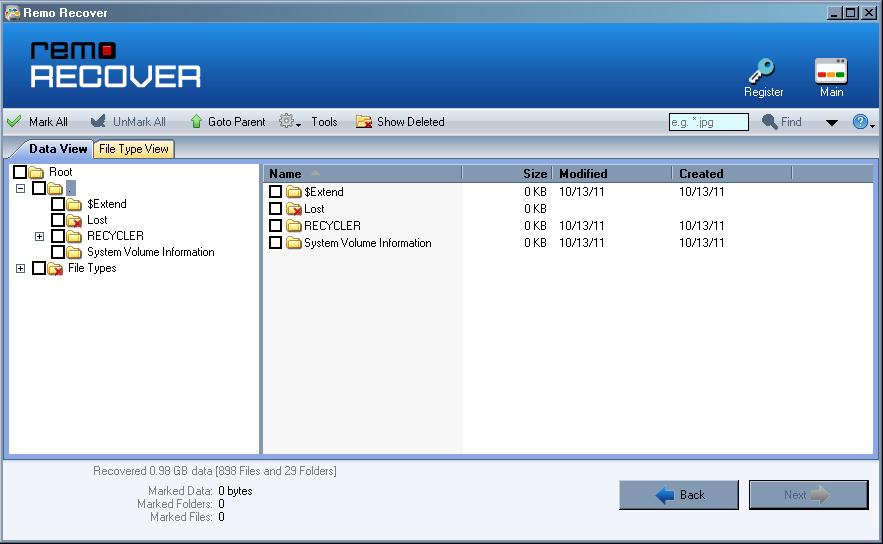Click the Show Deleted folder icon

364,122
